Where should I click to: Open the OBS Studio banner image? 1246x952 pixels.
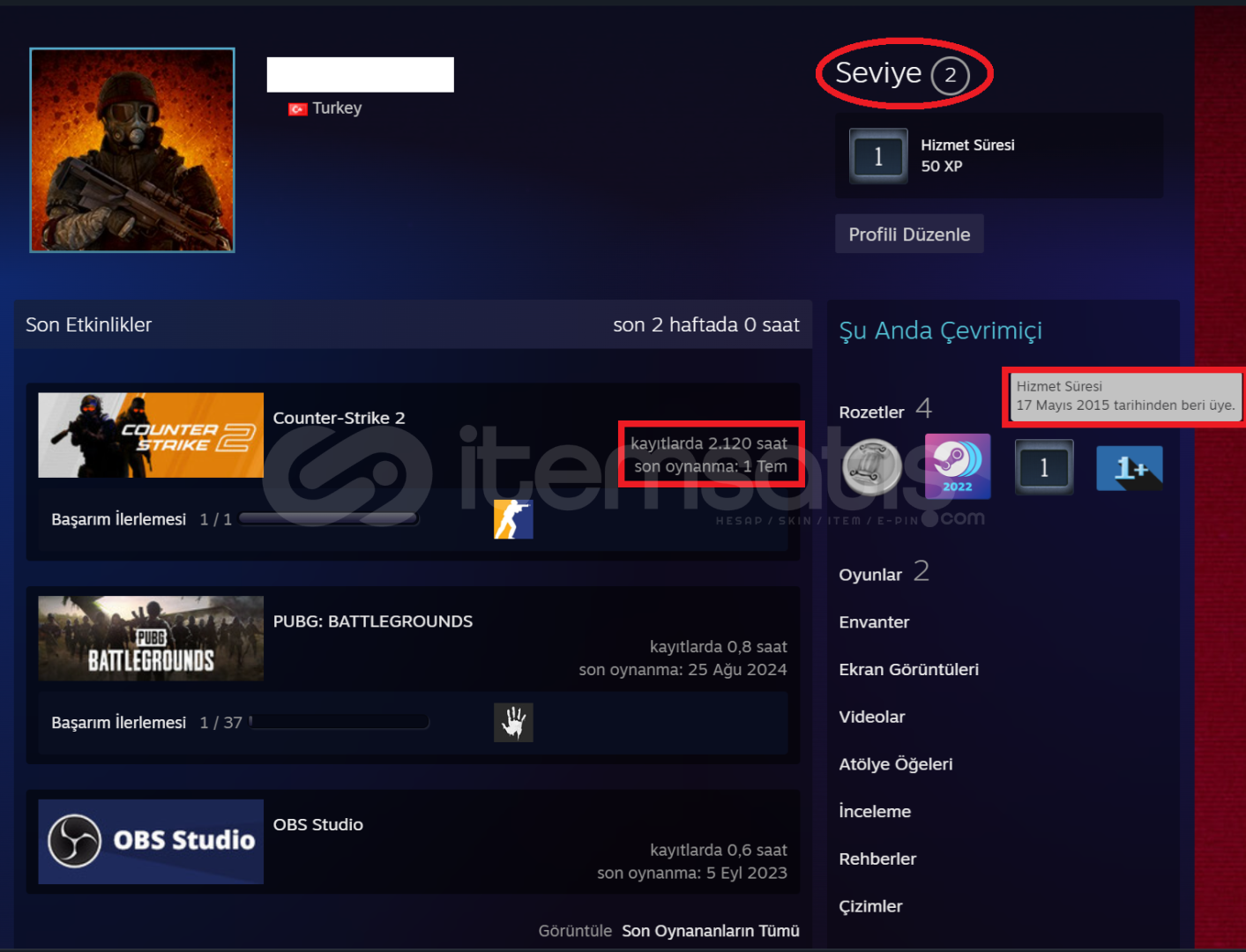151,842
